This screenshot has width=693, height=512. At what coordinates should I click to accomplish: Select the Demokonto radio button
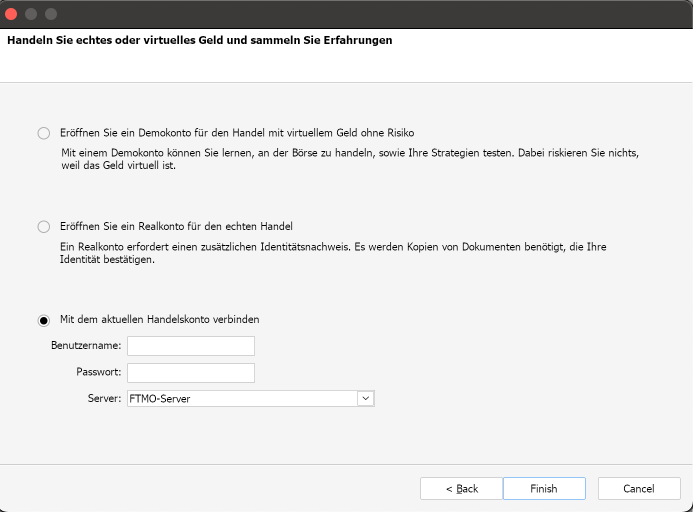click(x=43, y=133)
